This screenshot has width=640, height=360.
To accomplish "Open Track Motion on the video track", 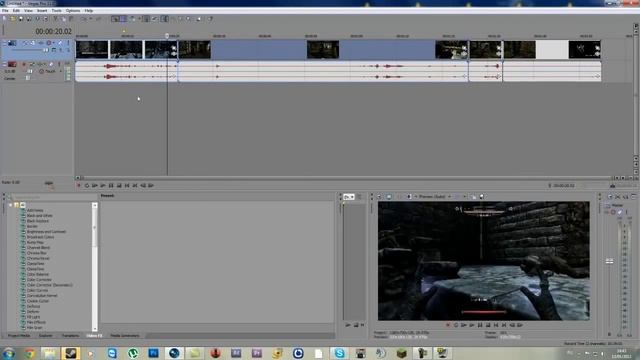I will click(x=33, y=42).
